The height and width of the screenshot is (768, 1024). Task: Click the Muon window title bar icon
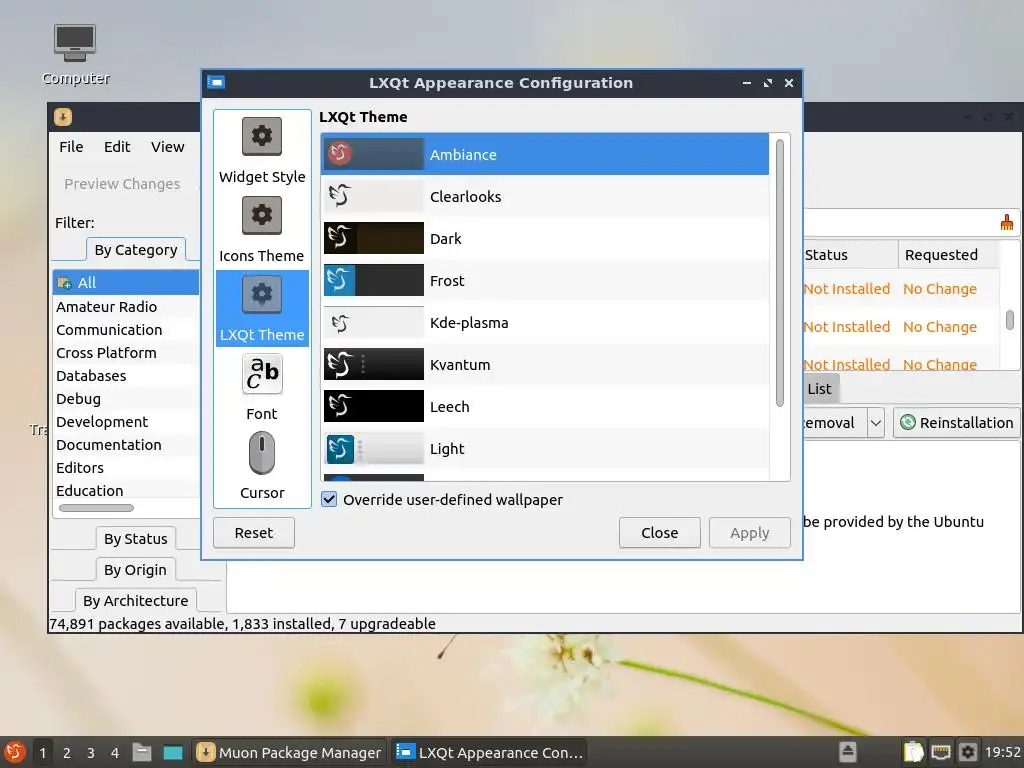tap(63, 117)
